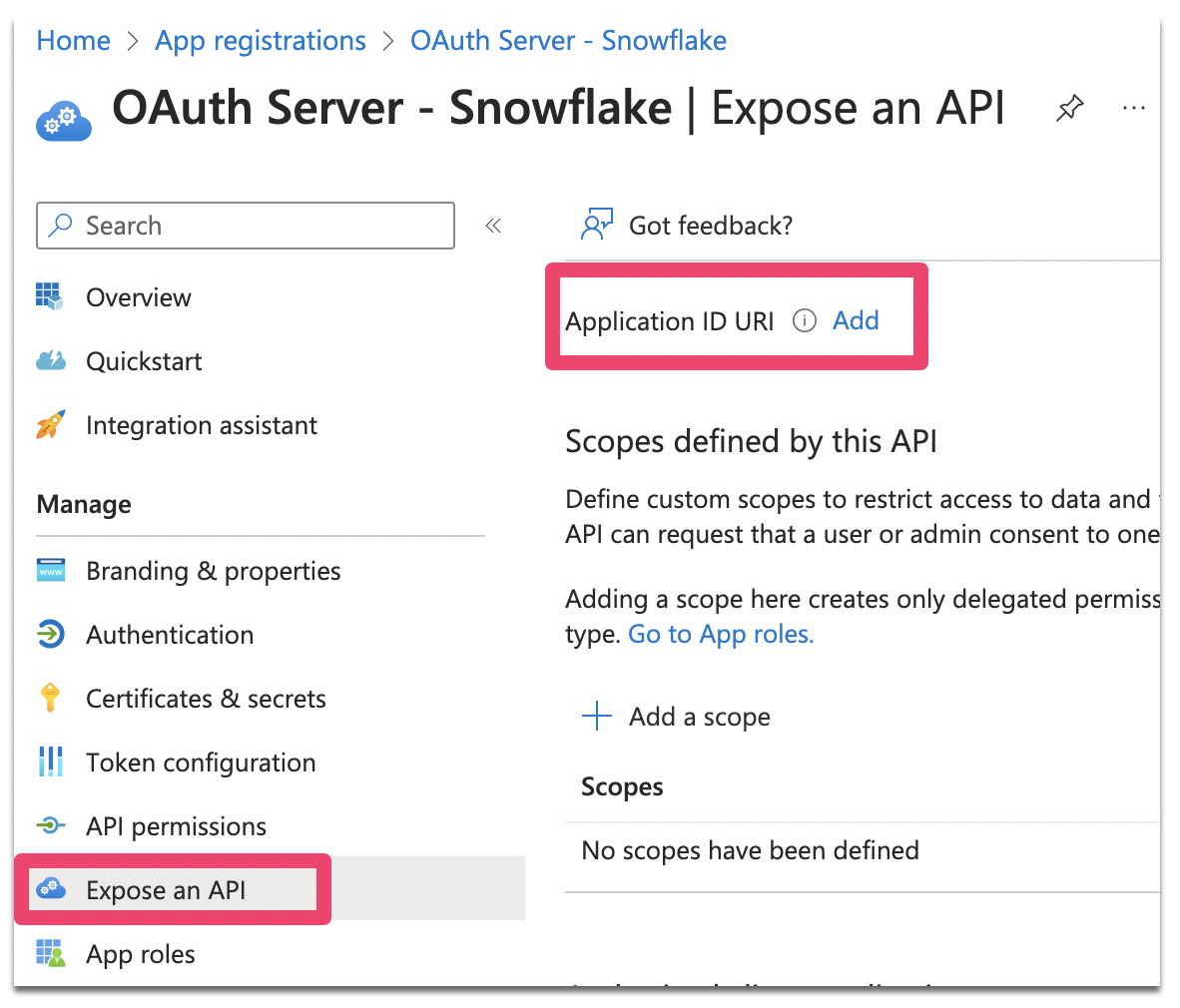Viewport: 1180px width, 1008px height.
Task: Open the Overview menu item
Action: 139,297
